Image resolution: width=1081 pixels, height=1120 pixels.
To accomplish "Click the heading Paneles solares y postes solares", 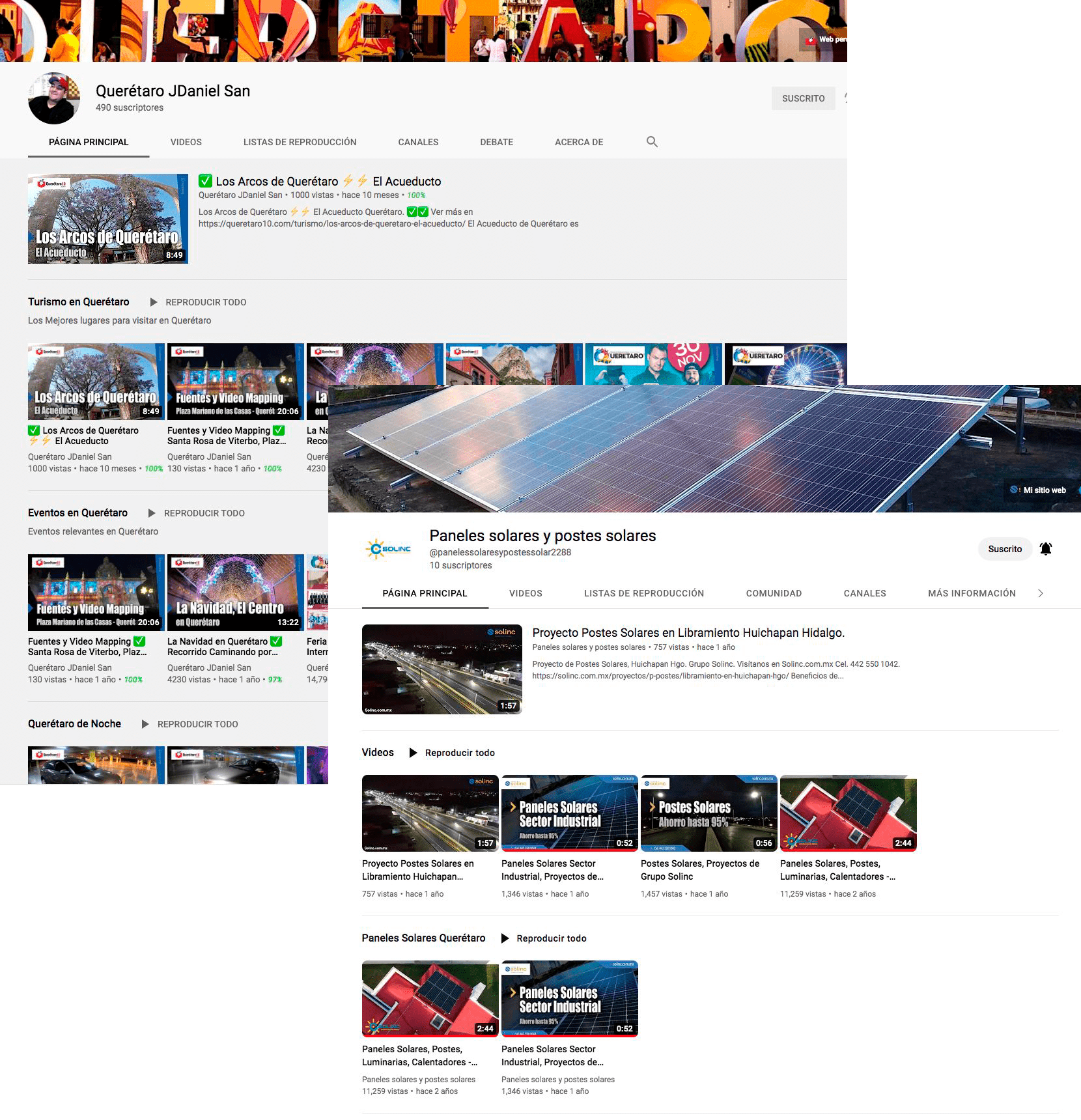I will (x=542, y=536).
